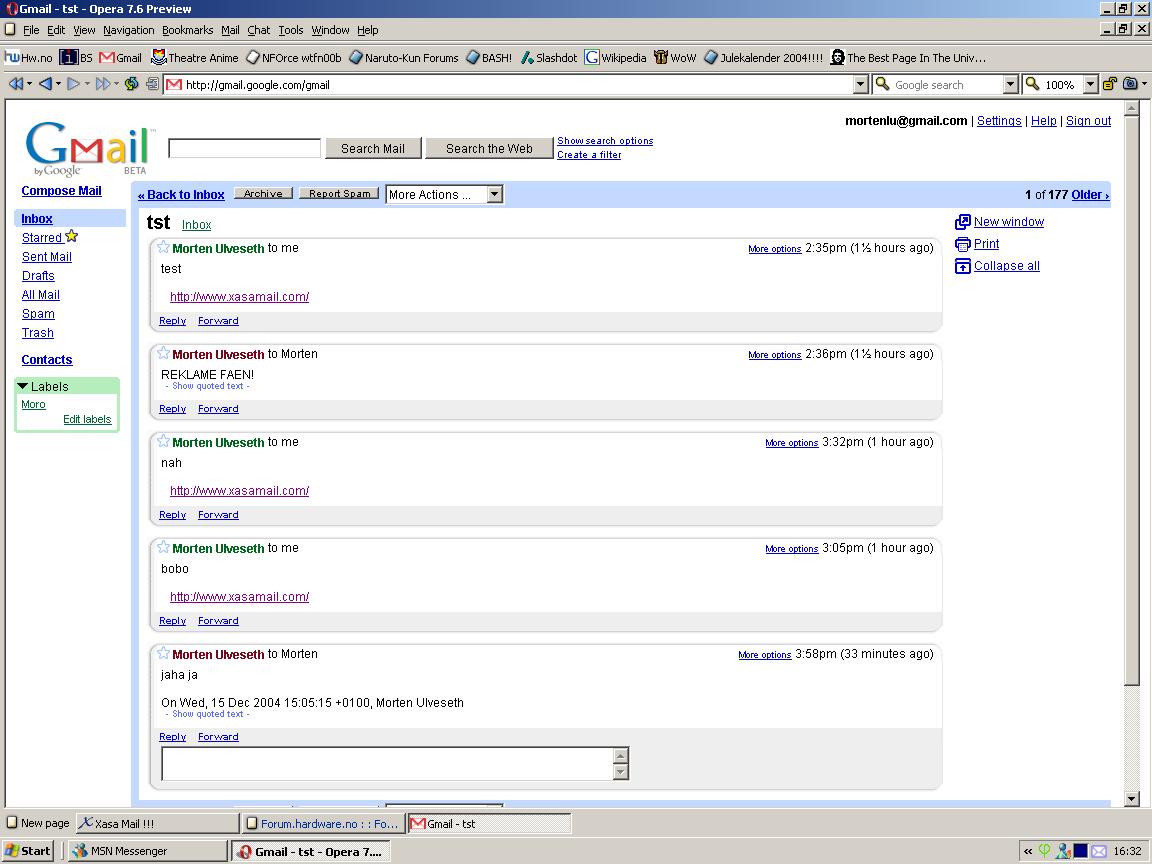Open the Slashdot bookmark
The width and height of the screenshot is (1152, 864).
(x=549, y=57)
